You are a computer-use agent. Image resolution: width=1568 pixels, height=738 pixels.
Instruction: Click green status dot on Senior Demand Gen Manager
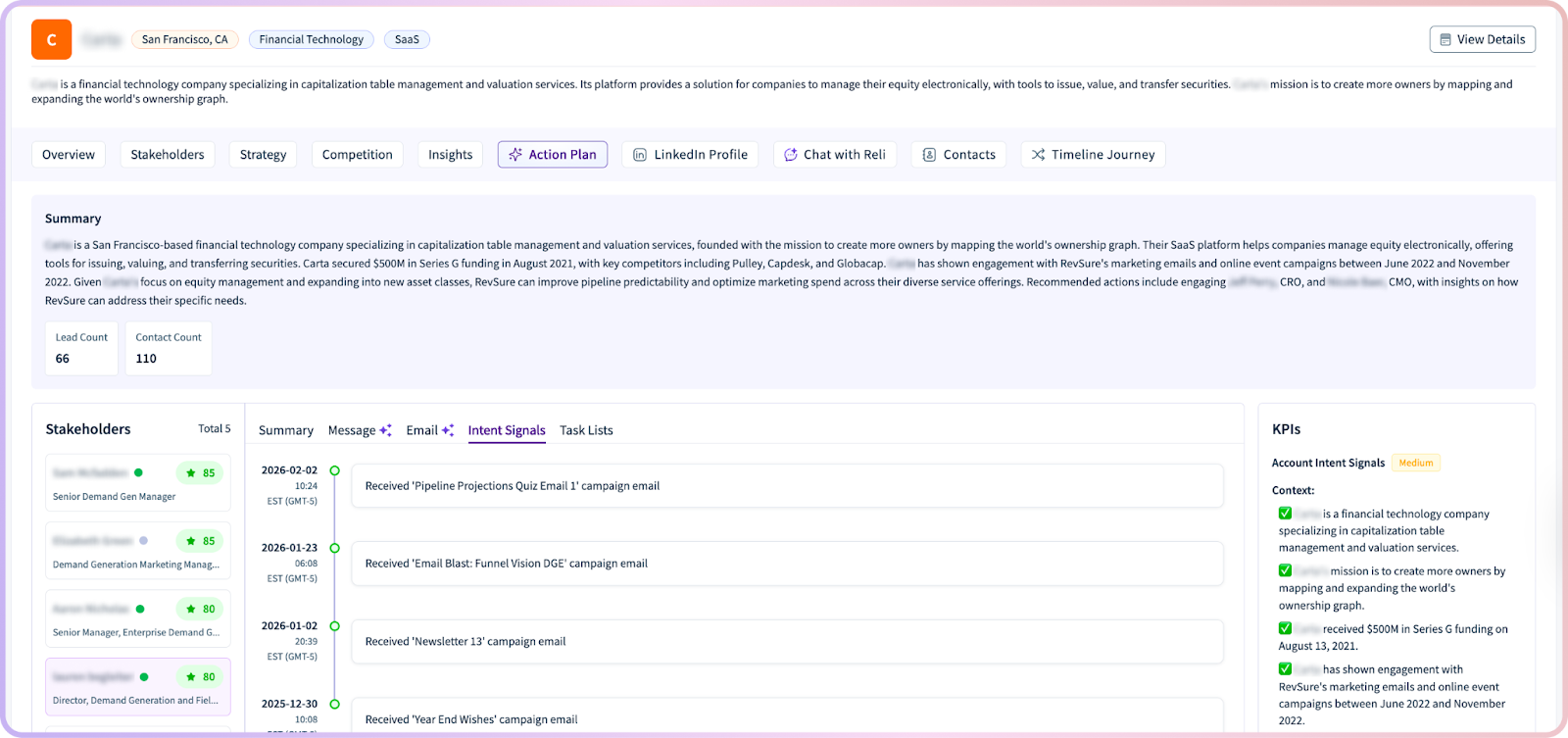point(138,472)
